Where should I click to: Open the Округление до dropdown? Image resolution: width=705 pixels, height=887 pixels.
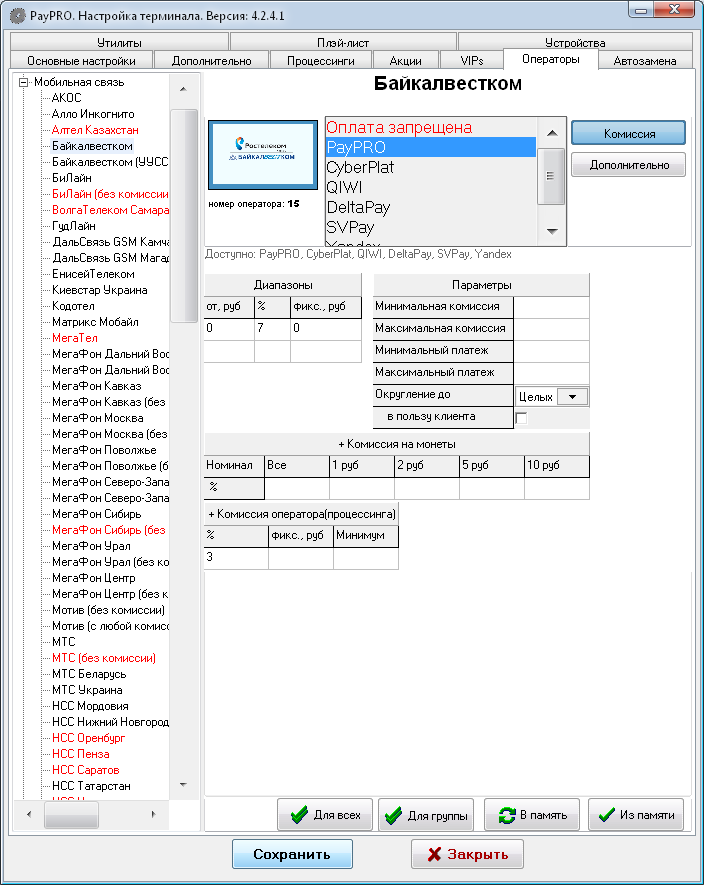click(x=572, y=397)
